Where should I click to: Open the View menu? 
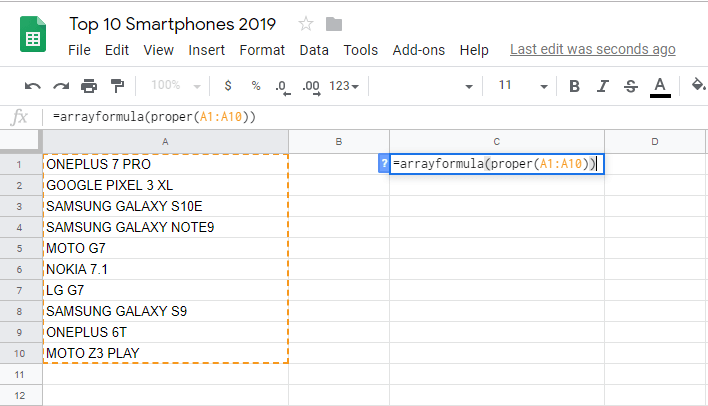tap(158, 50)
